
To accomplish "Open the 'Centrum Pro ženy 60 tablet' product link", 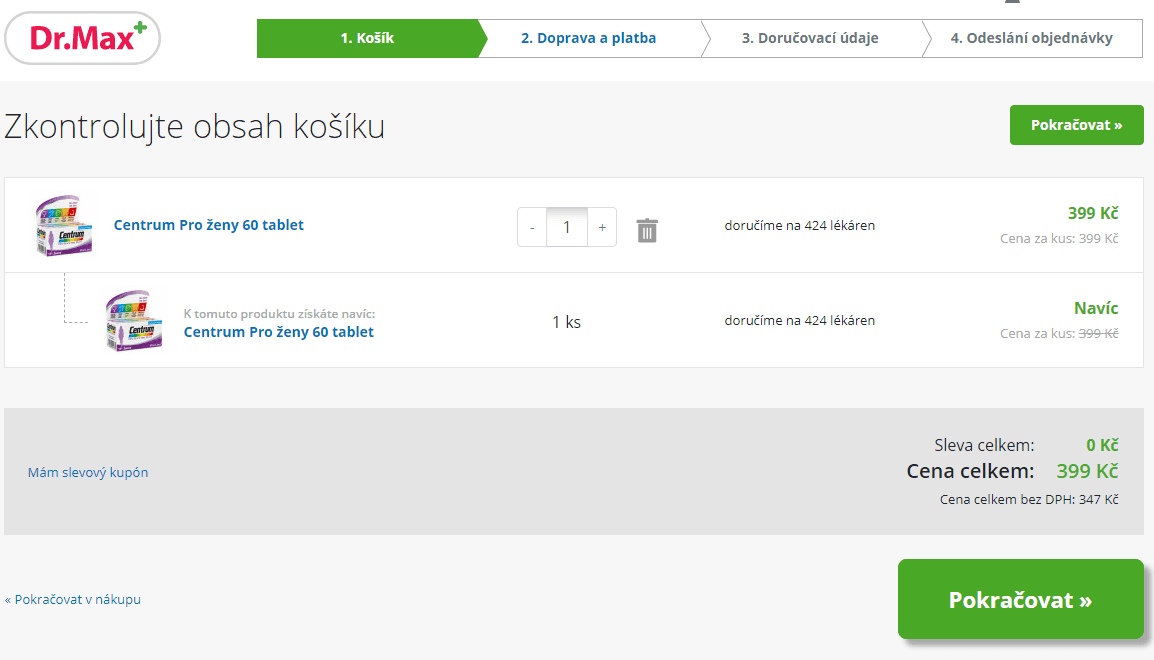I will (208, 224).
